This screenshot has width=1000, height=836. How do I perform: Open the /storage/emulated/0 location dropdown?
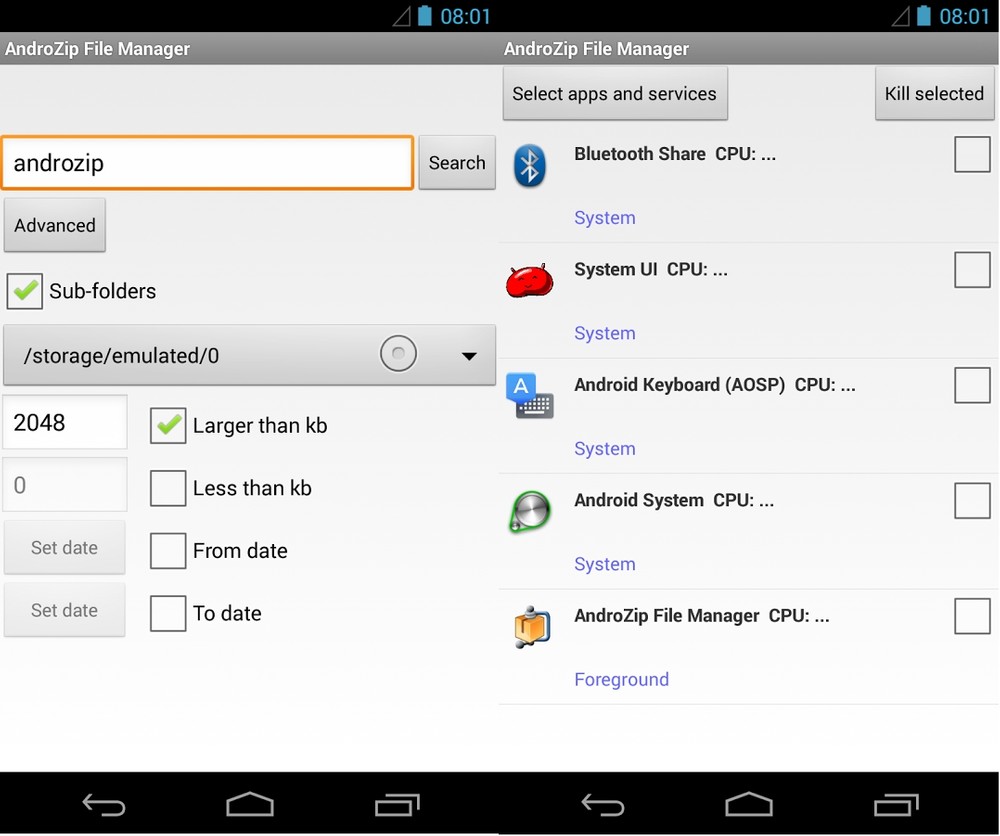pyautogui.click(x=249, y=355)
